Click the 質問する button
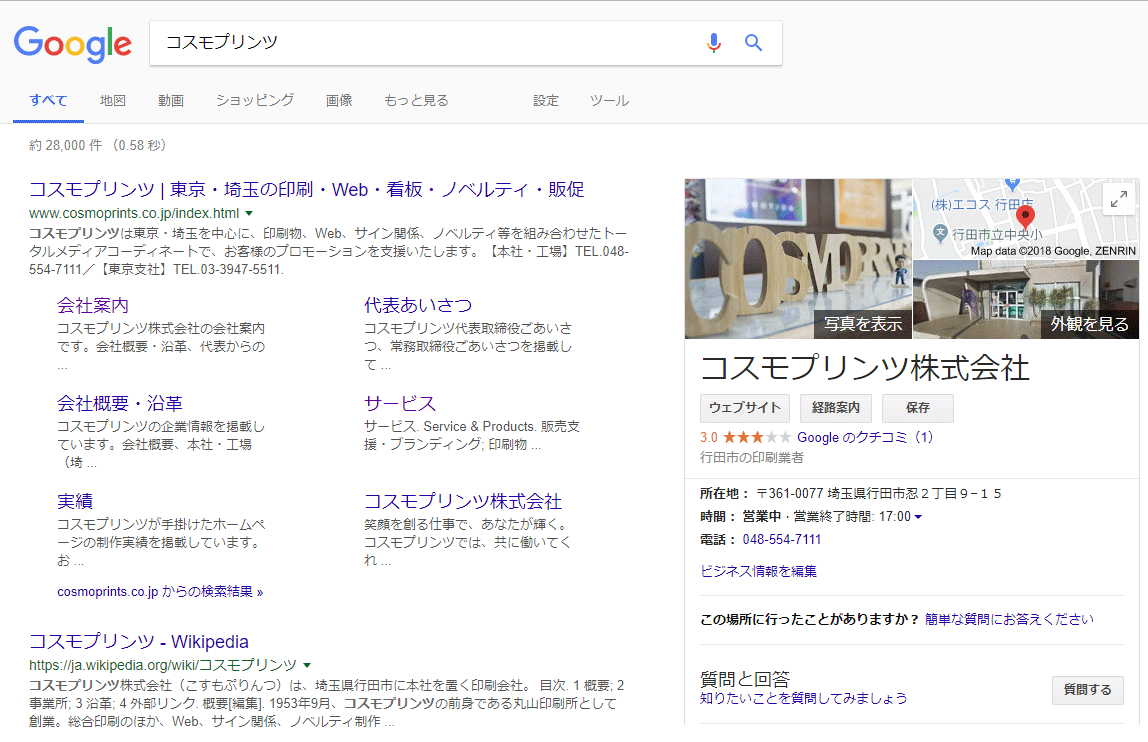The height and width of the screenshot is (742, 1148). coord(1087,690)
